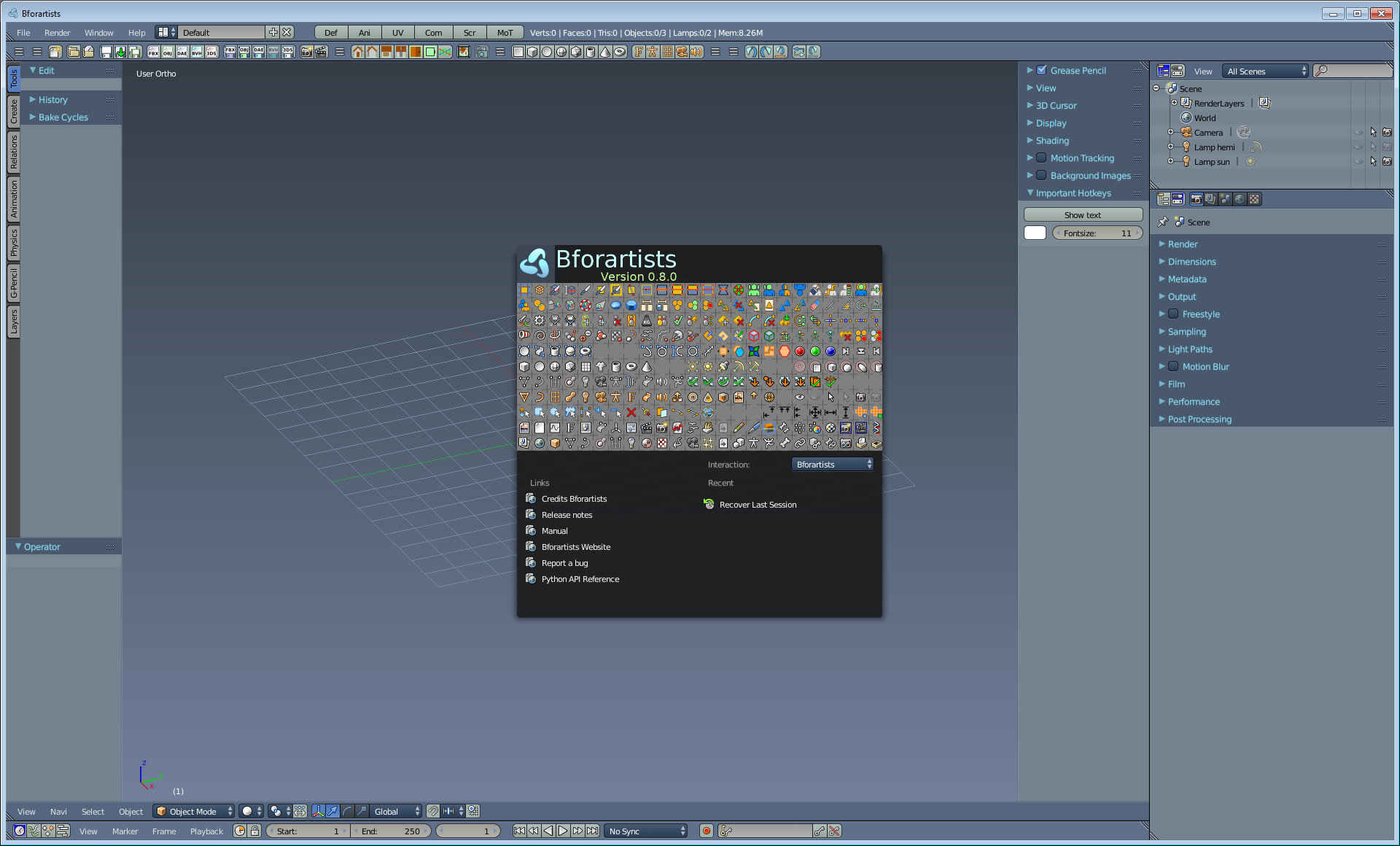Viewport: 1400px width, 846px height.
Task: Open the All Scenes dropdown in outliner
Action: pos(1266,71)
